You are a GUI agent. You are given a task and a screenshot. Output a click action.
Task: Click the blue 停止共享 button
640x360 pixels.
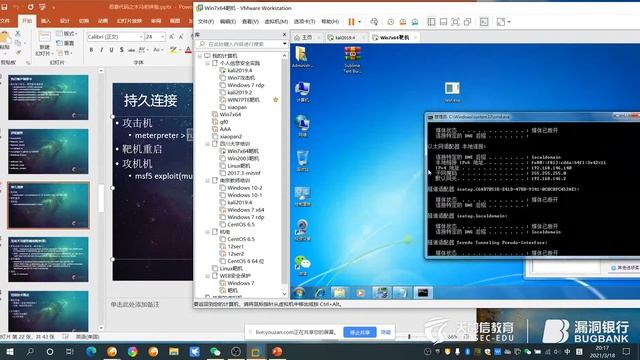coord(360,333)
